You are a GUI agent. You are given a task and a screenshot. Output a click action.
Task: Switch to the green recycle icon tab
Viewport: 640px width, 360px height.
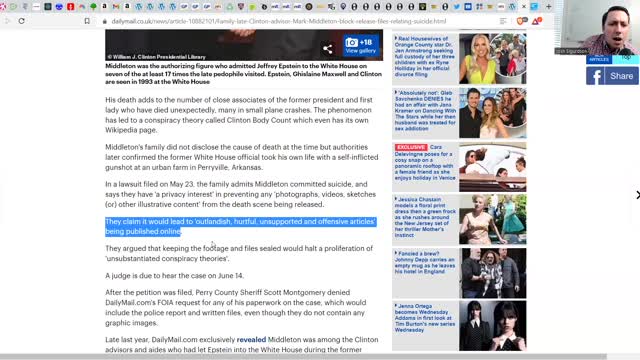230,7
